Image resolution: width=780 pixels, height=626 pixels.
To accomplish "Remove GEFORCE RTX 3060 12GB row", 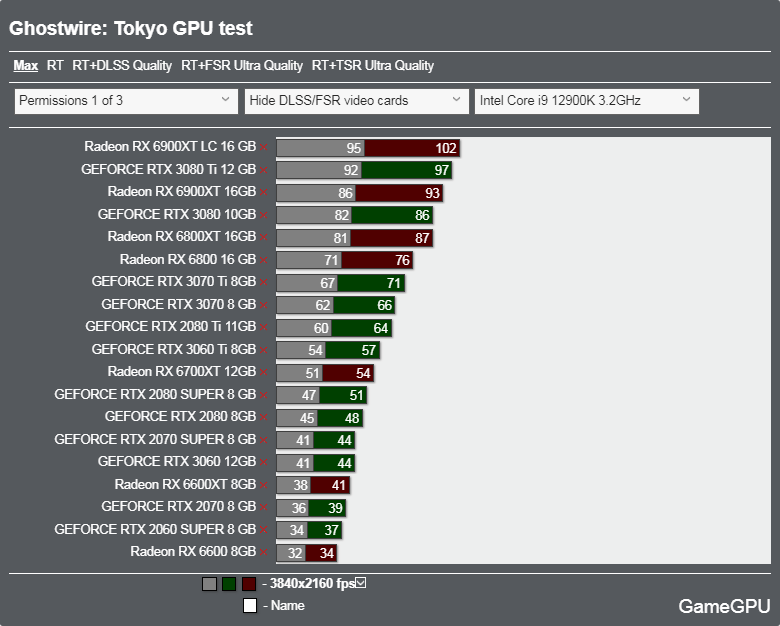I will tap(264, 463).
